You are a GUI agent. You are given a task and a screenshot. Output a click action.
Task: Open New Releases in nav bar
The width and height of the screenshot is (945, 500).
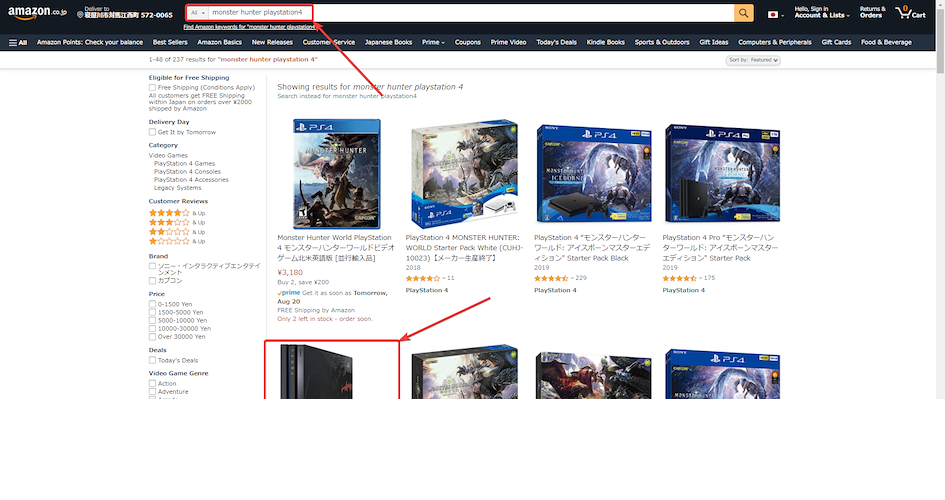[x=272, y=43]
